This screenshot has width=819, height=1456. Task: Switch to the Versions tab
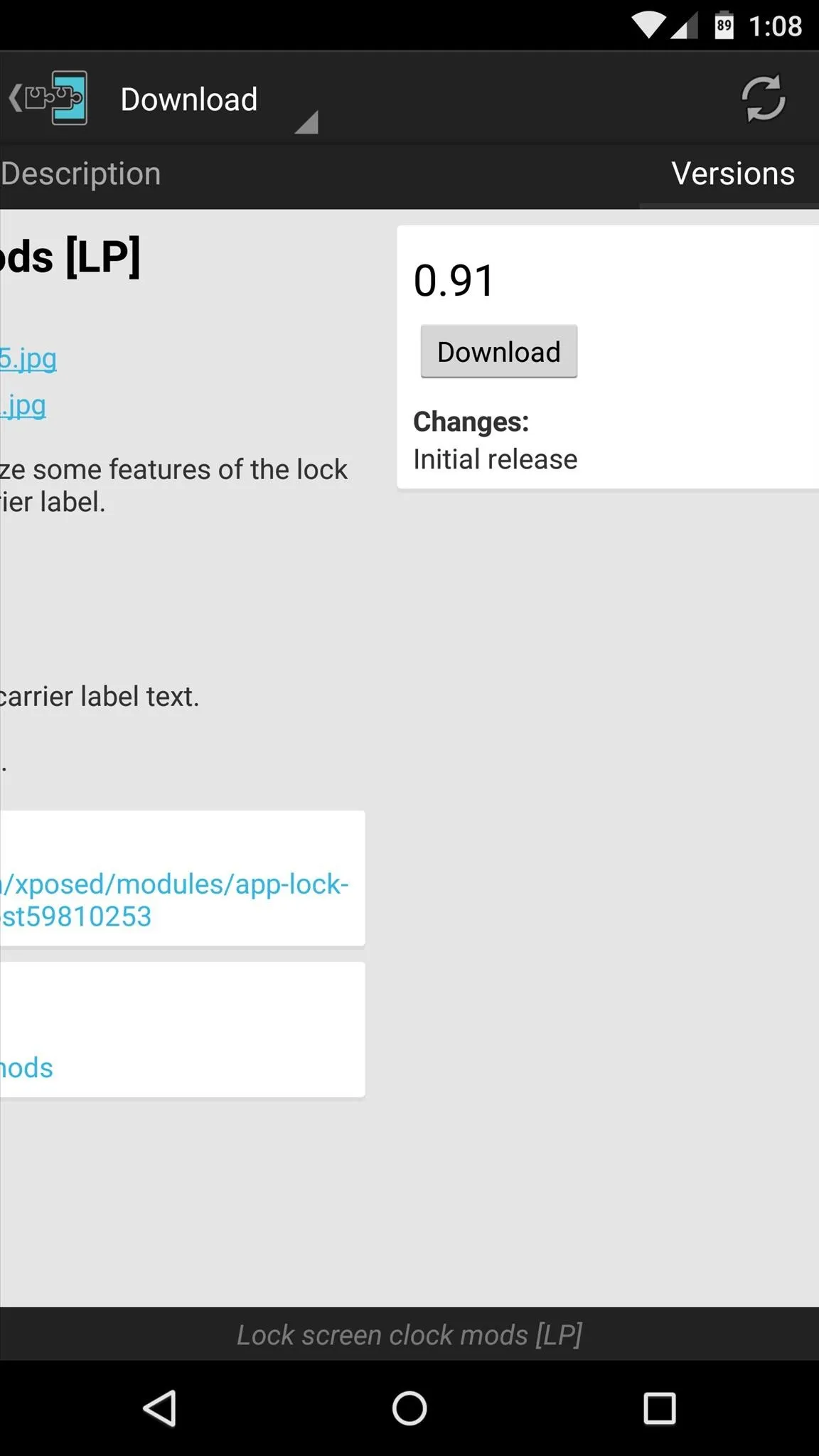tap(733, 174)
